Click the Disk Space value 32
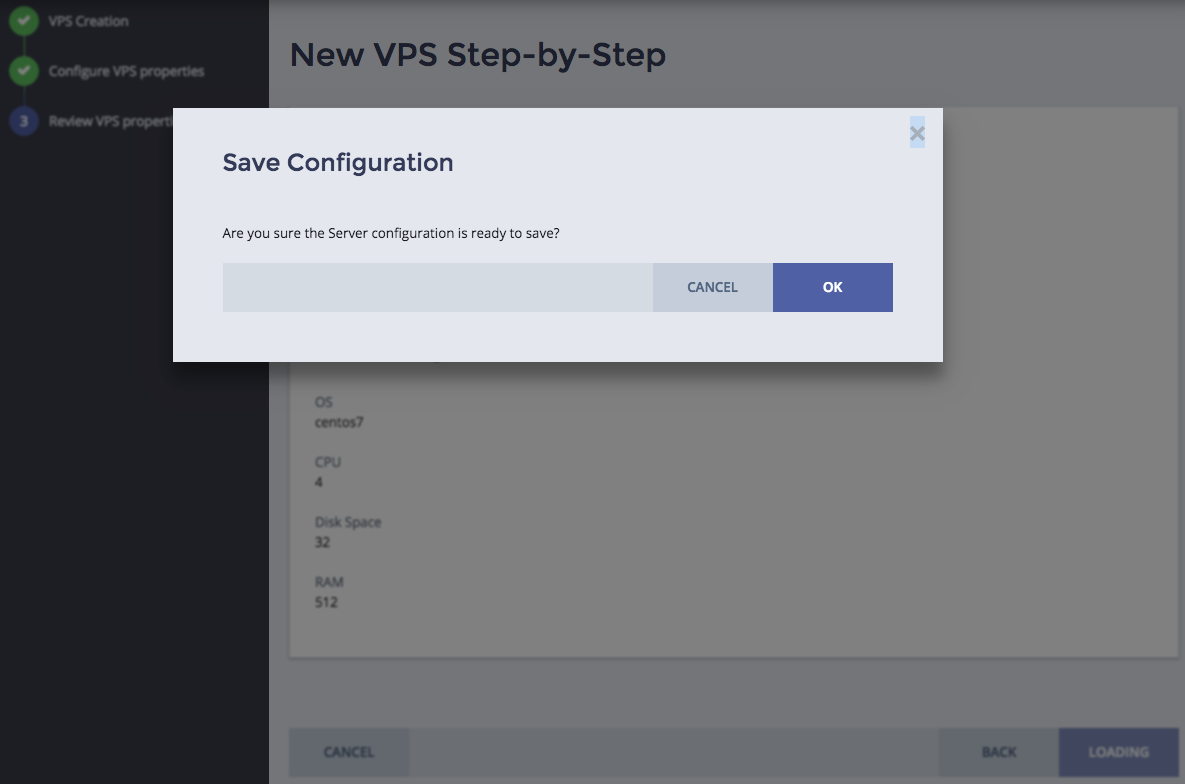This screenshot has height=784, width=1185. click(322, 542)
